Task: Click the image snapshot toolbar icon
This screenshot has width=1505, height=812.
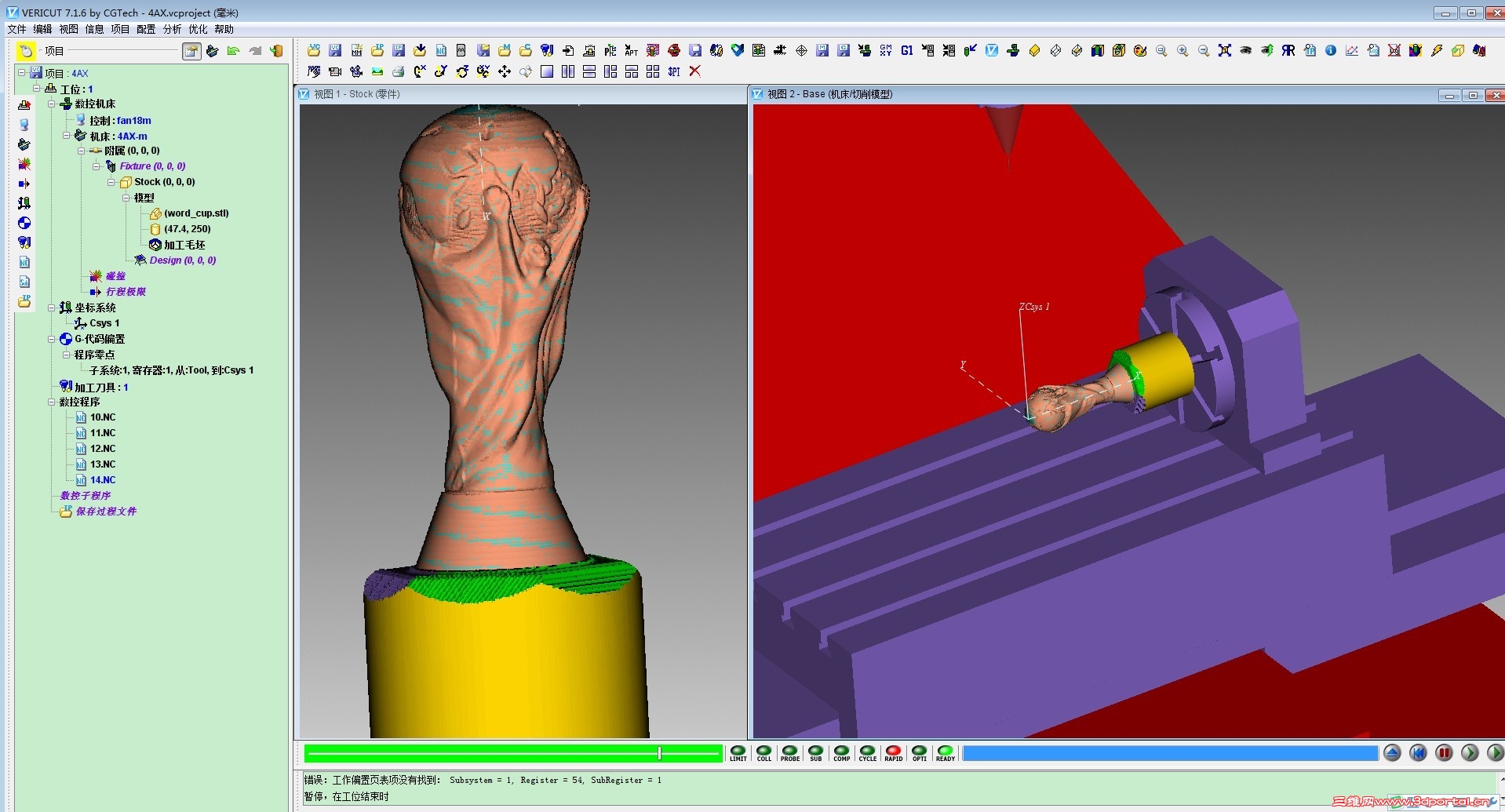Action: coord(377,71)
